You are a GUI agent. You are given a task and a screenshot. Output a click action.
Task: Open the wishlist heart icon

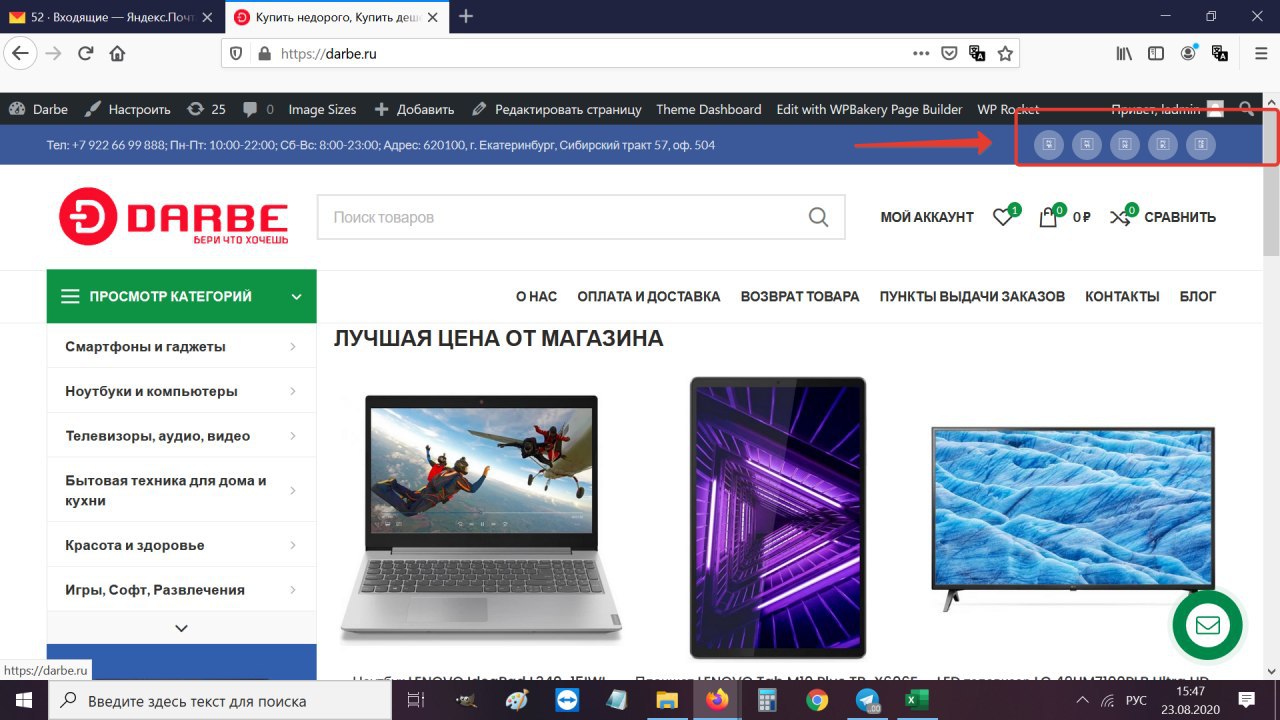1002,217
